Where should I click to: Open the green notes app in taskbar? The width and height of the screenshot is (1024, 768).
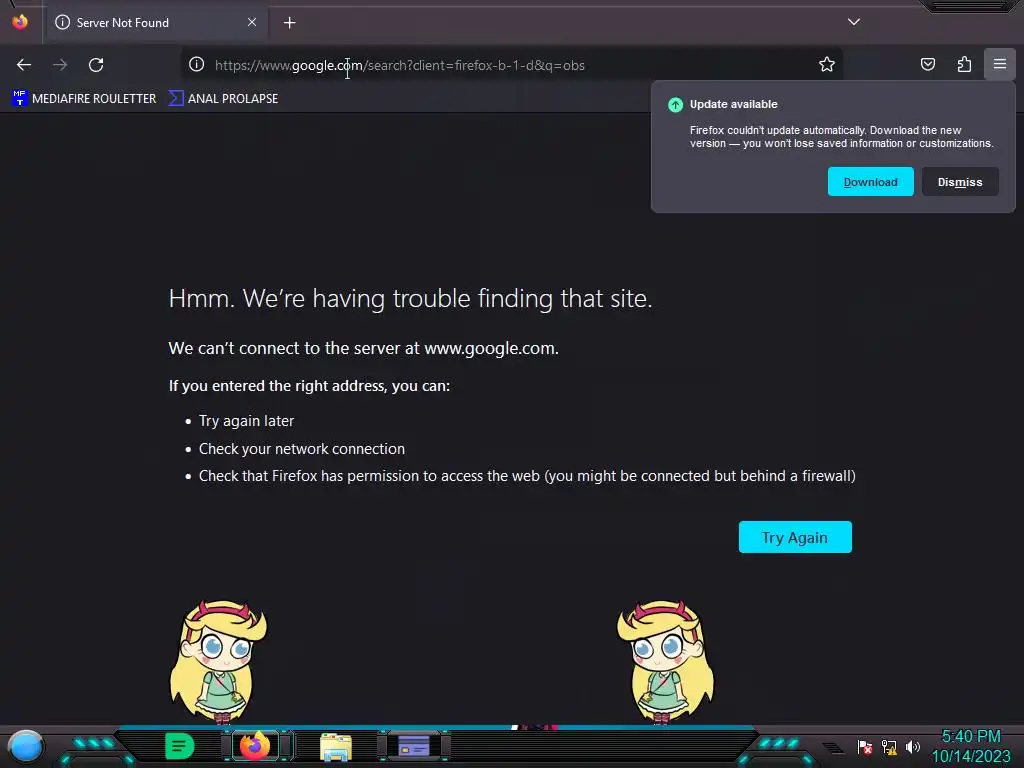click(x=179, y=746)
